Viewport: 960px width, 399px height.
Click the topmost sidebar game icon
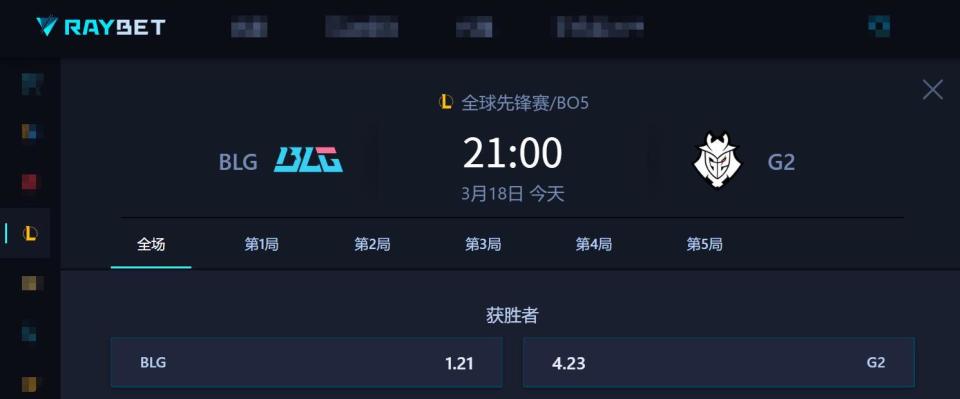pyautogui.click(x=29, y=83)
